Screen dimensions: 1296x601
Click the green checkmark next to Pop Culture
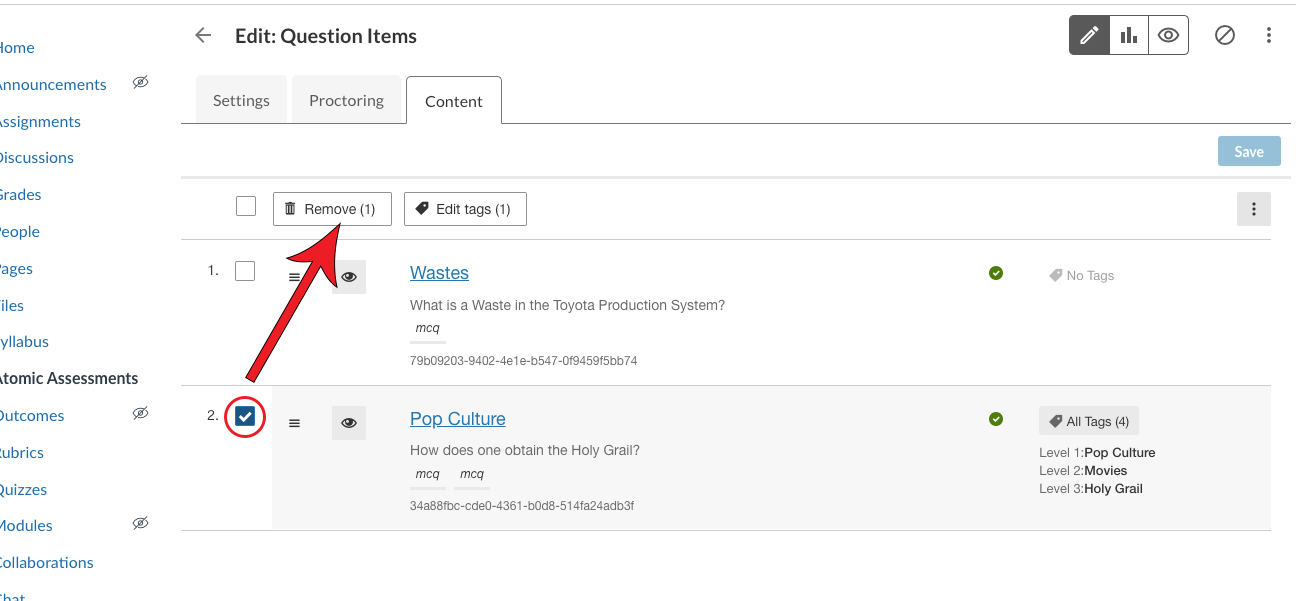(x=996, y=419)
